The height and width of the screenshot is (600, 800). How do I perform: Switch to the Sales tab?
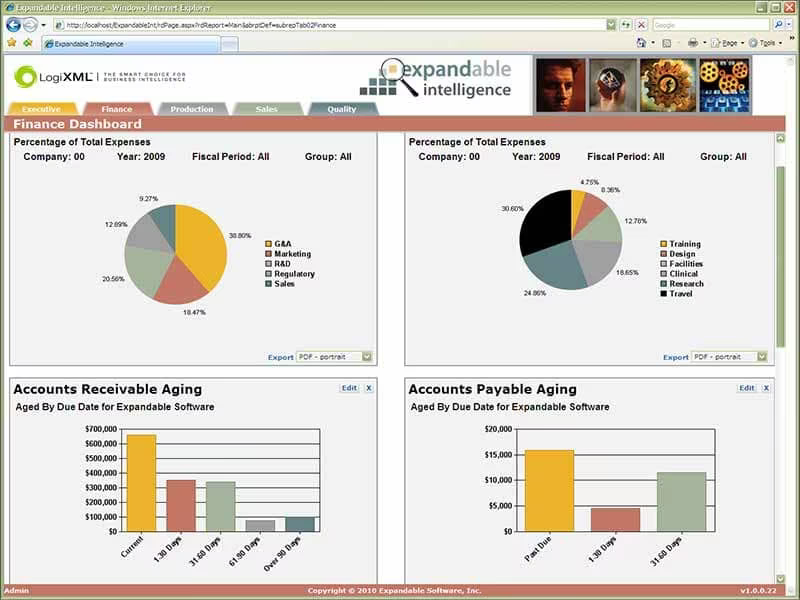pos(267,109)
